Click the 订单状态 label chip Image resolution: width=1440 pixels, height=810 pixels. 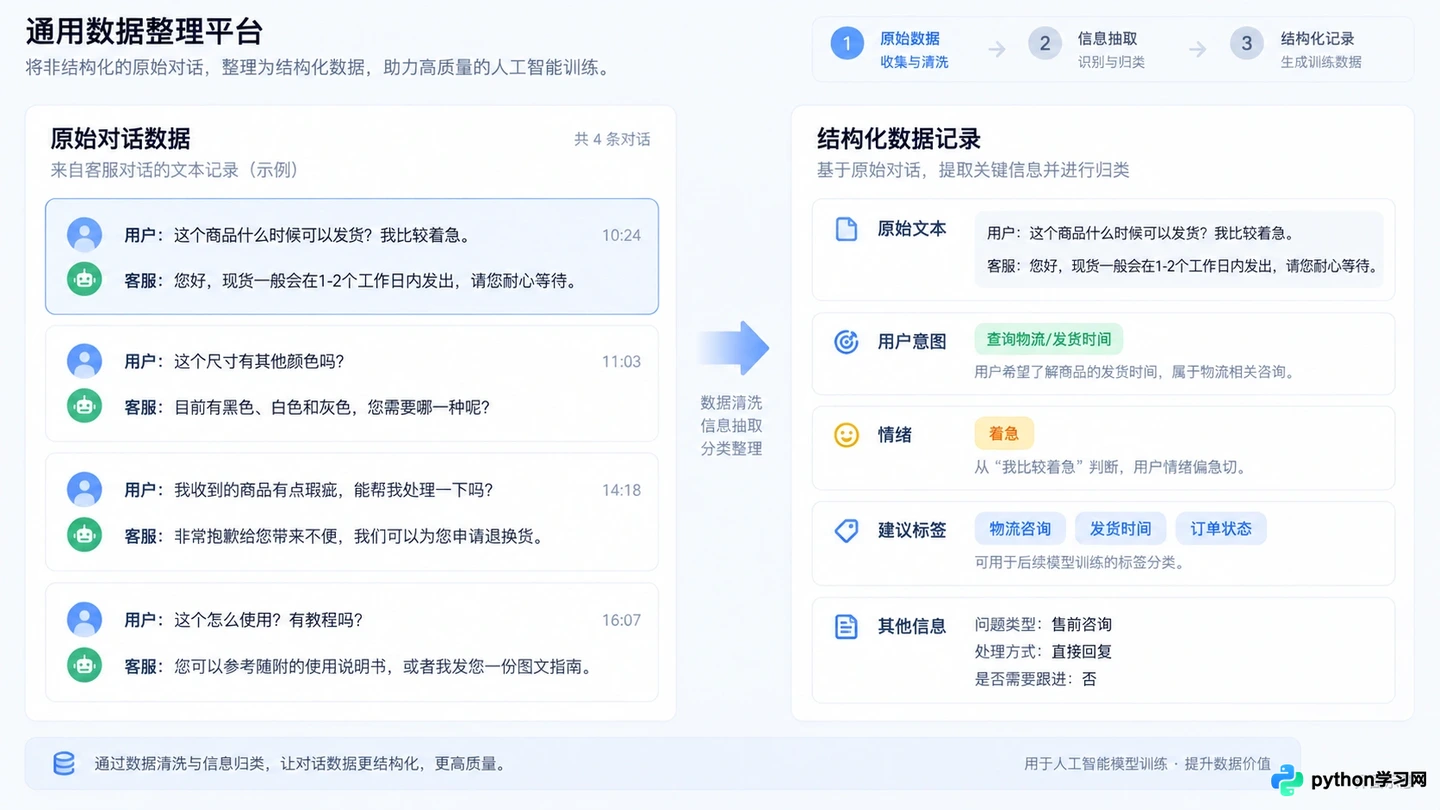point(1221,528)
